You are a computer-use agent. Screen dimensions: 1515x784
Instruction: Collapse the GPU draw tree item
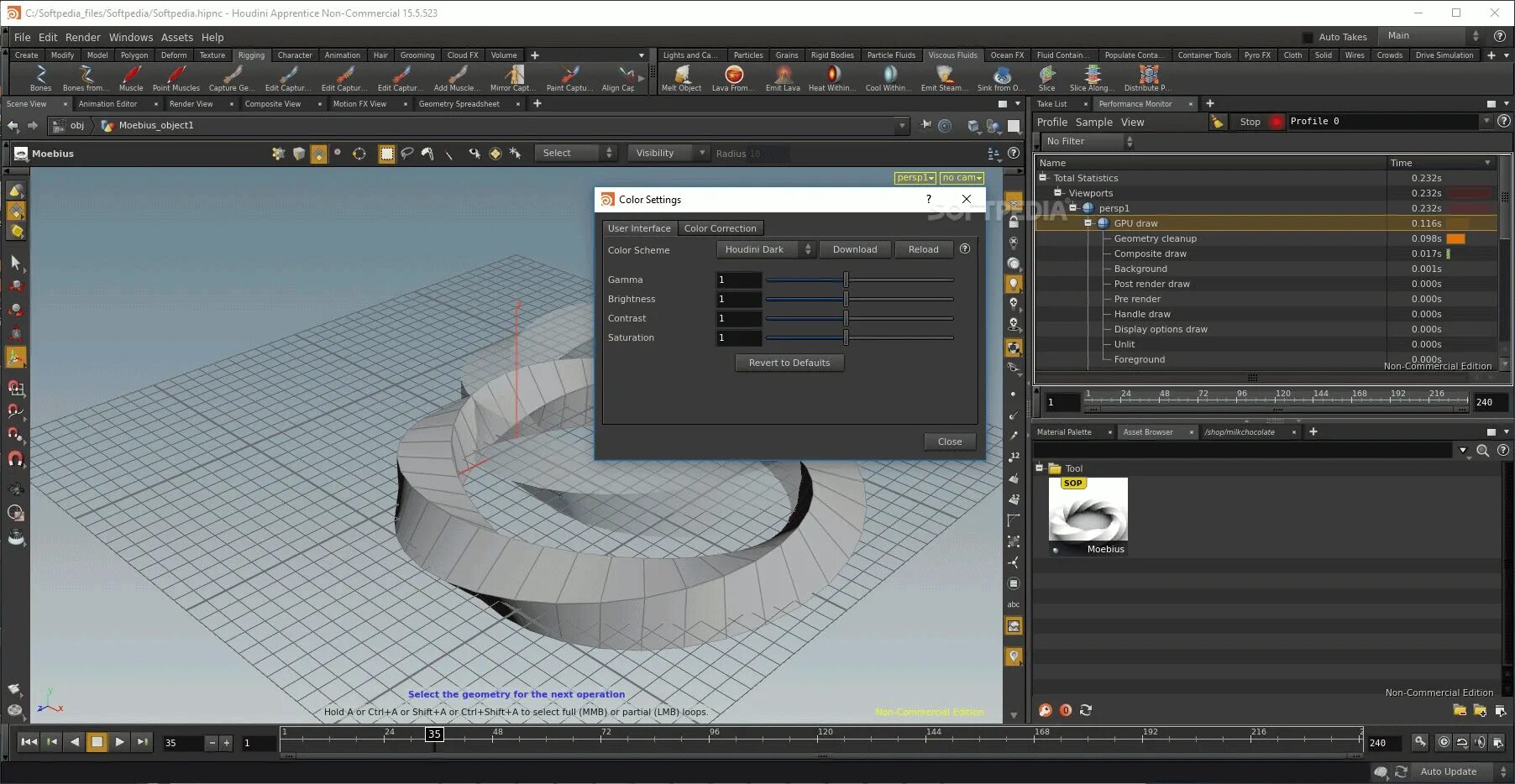pos(1088,223)
